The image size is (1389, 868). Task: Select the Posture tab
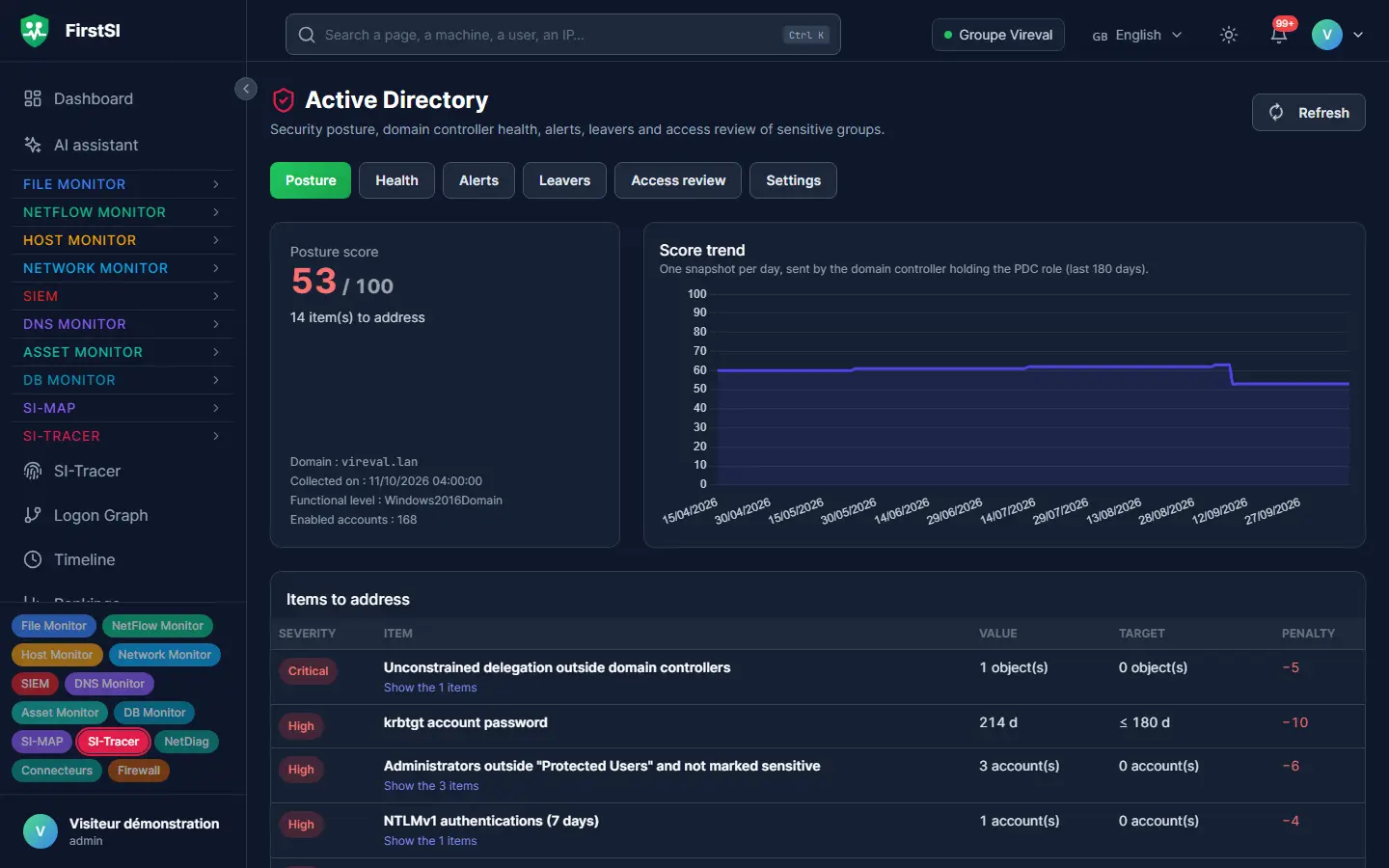(311, 180)
